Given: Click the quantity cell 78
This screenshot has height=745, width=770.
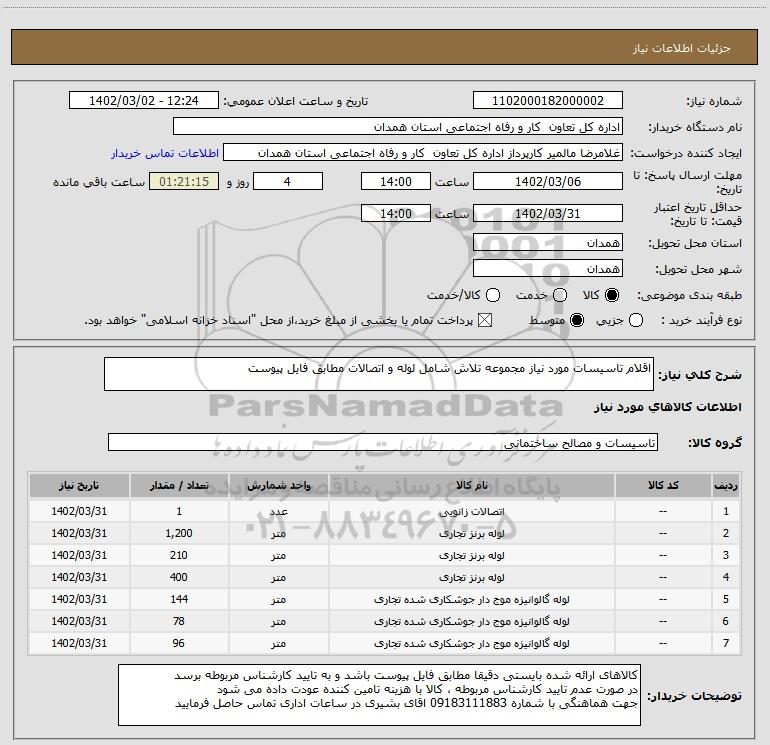Looking at the screenshot, I should (179, 621).
